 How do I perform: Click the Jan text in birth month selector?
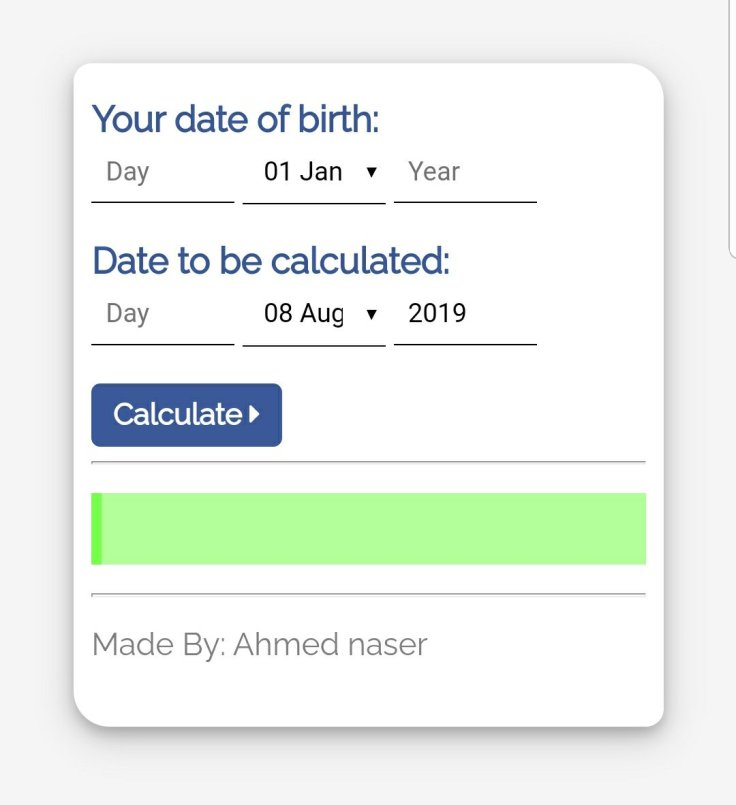(321, 172)
